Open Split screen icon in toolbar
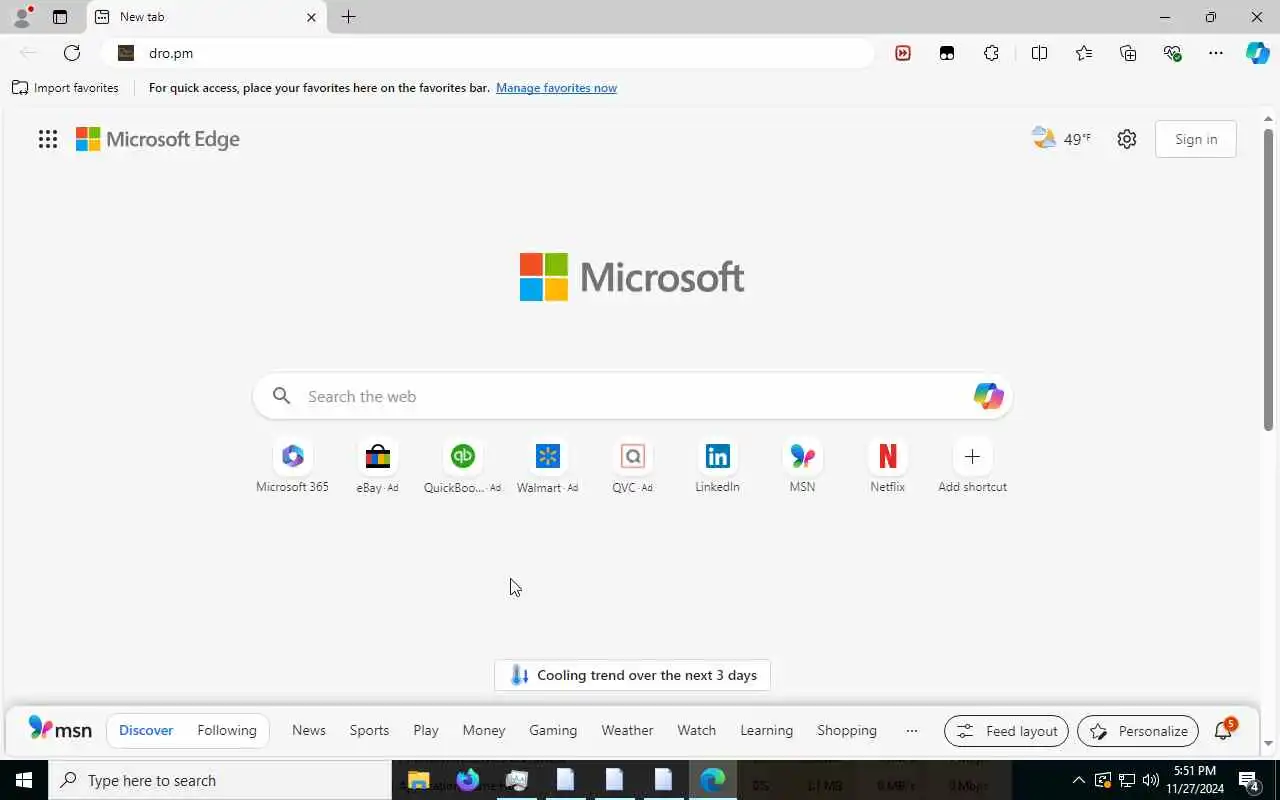Image resolution: width=1280 pixels, height=800 pixels. click(x=1039, y=53)
